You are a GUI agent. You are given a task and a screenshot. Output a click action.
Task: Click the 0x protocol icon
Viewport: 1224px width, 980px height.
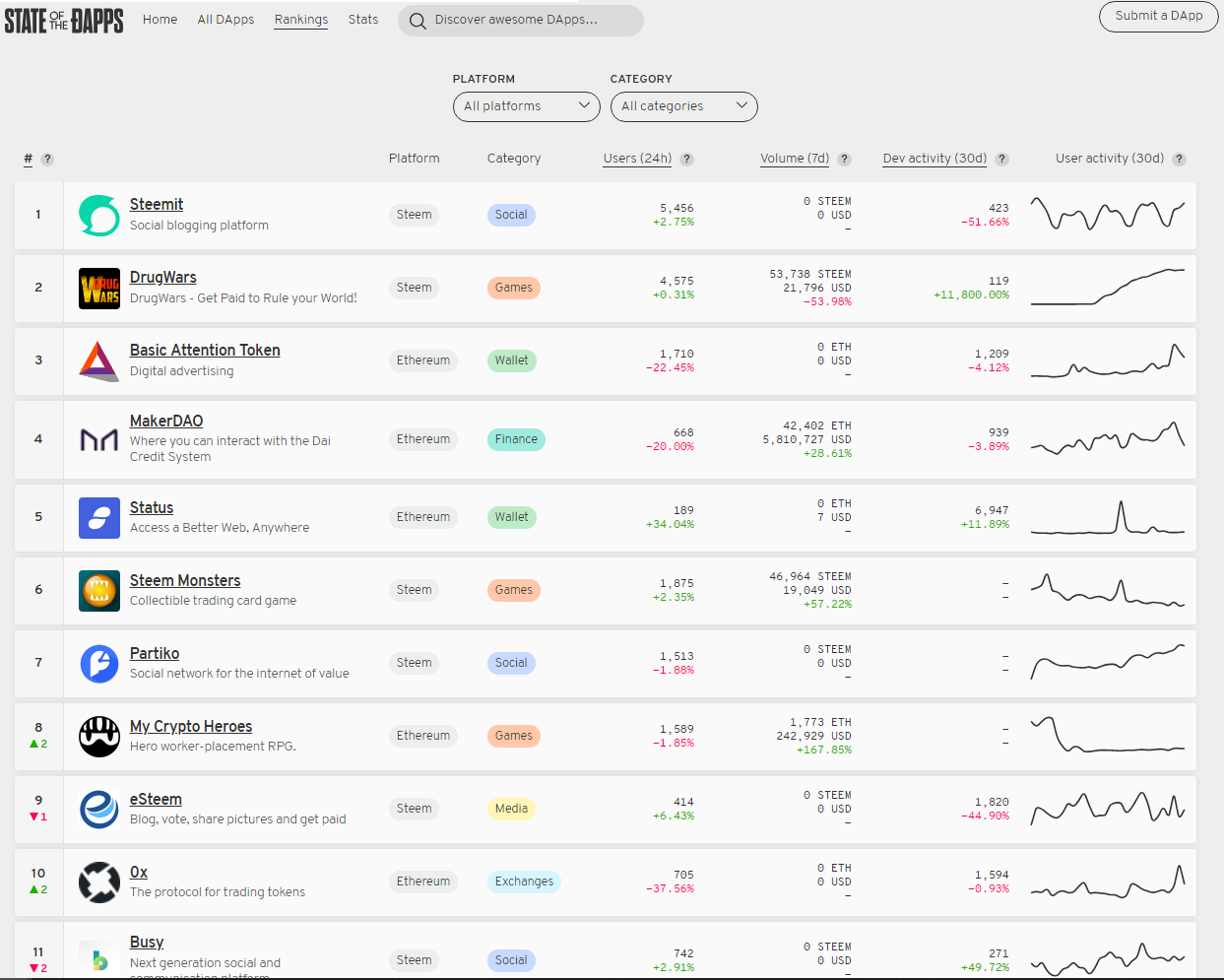tap(99, 882)
